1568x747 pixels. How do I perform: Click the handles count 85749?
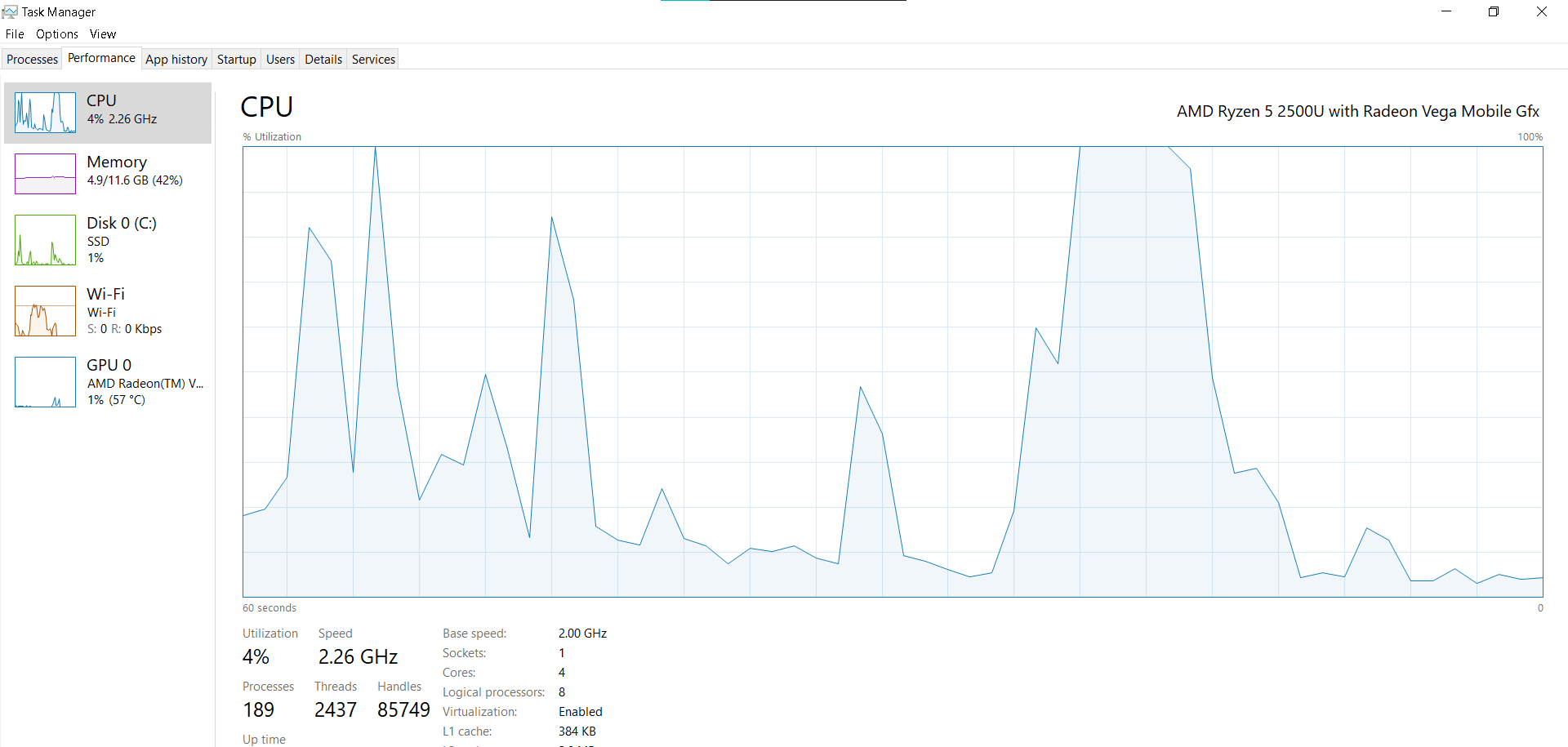coord(403,709)
